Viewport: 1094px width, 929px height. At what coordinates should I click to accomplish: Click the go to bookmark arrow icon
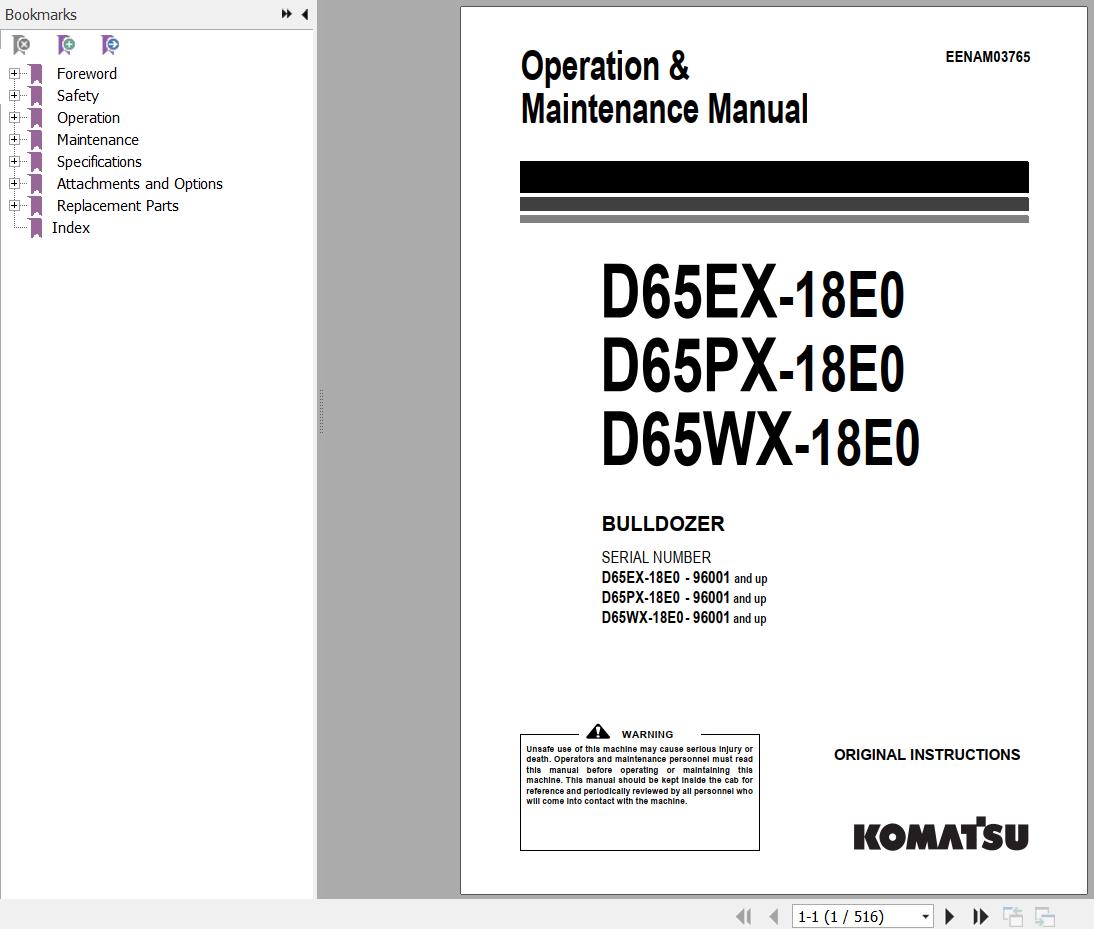click(x=110, y=45)
